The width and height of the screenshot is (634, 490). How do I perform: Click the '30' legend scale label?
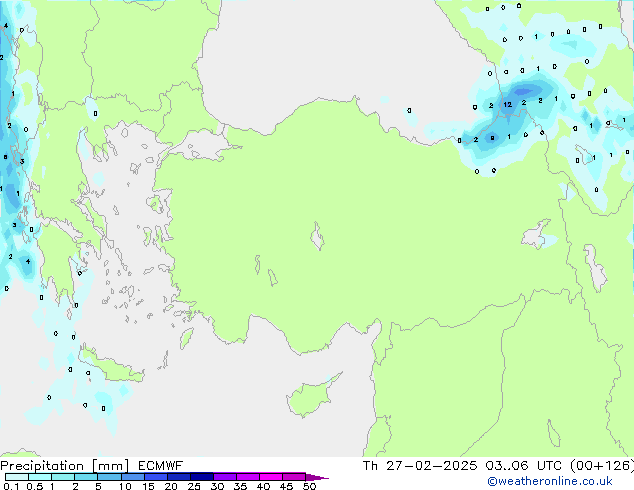217,486
